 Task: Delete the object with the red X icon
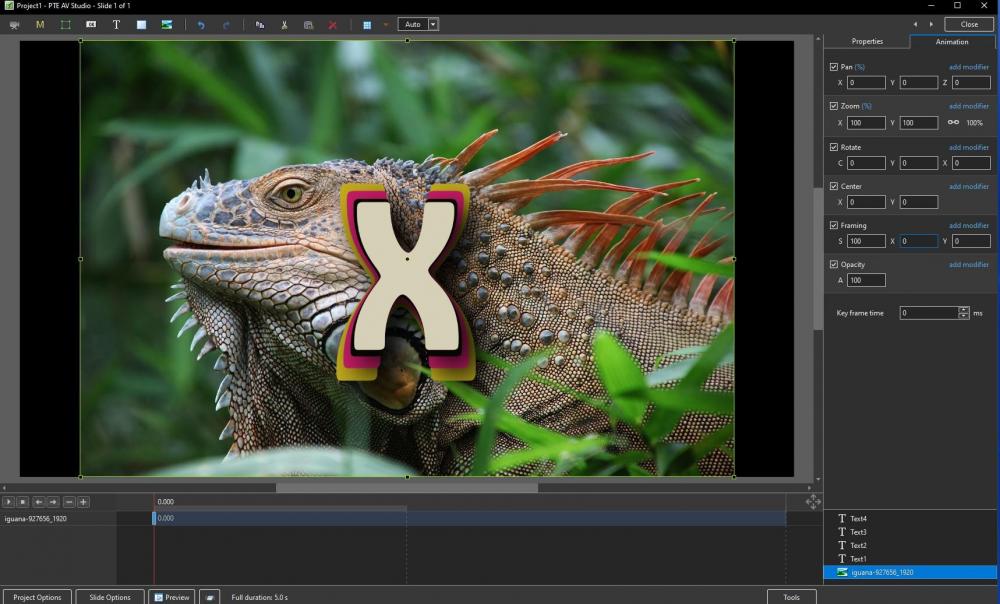click(x=333, y=24)
